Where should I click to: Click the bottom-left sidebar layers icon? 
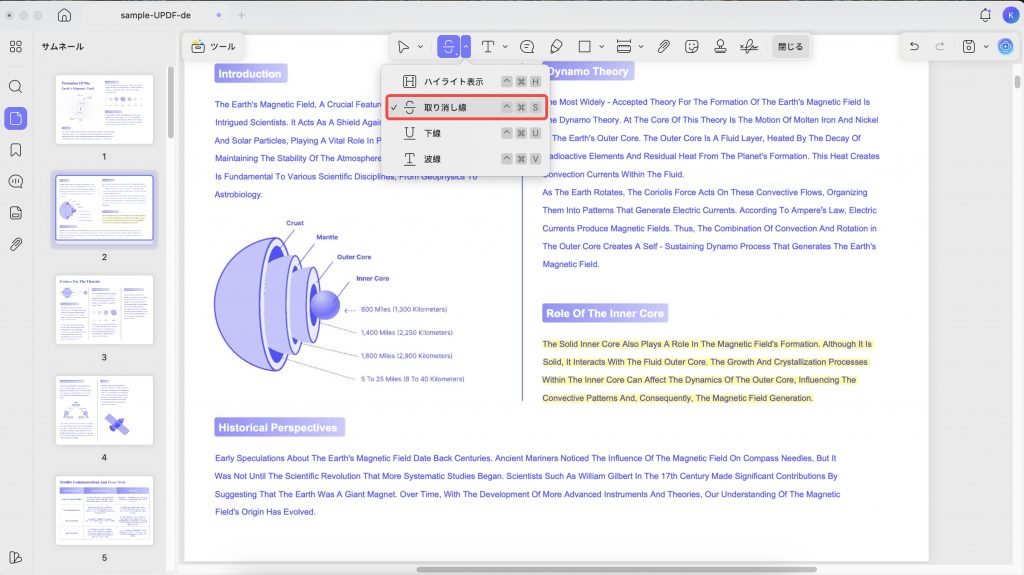click(16, 557)
